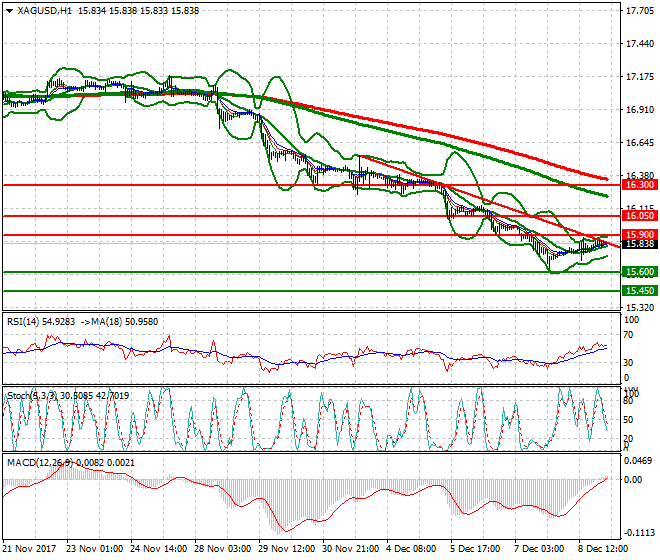Click the 7 Dec 03:00 time axis label
This screenshot has height=560, width=660.
[540, 549]
